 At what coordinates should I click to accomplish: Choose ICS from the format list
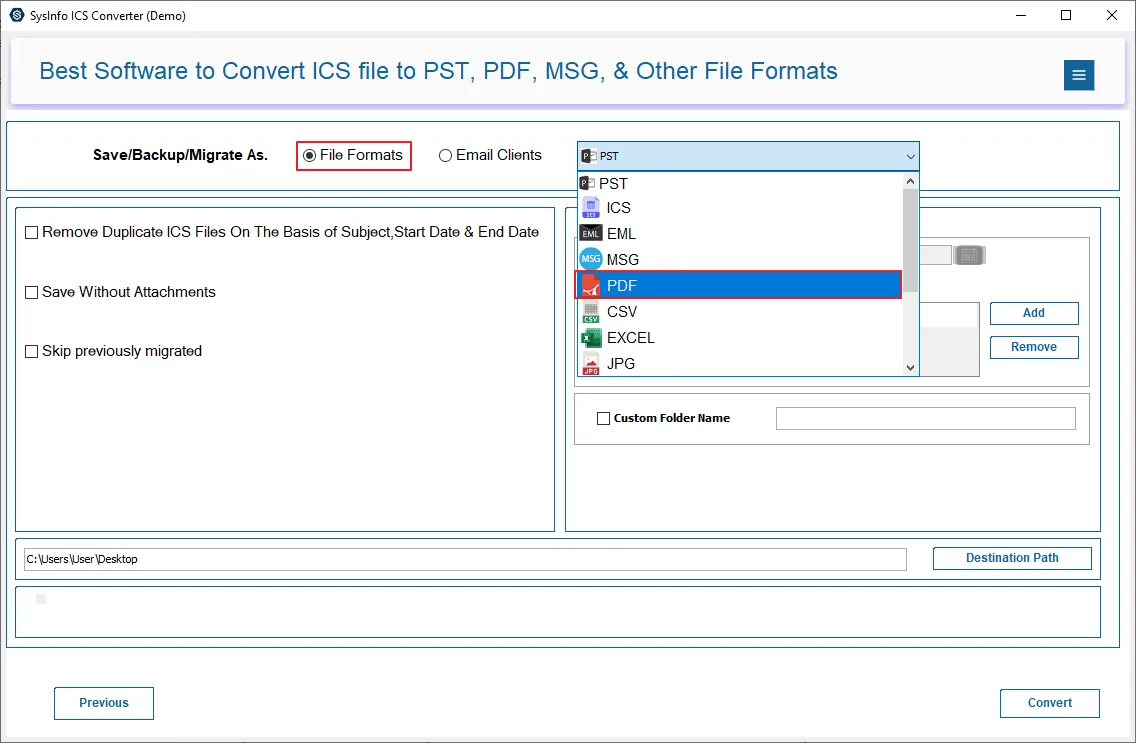pos(740,208)
